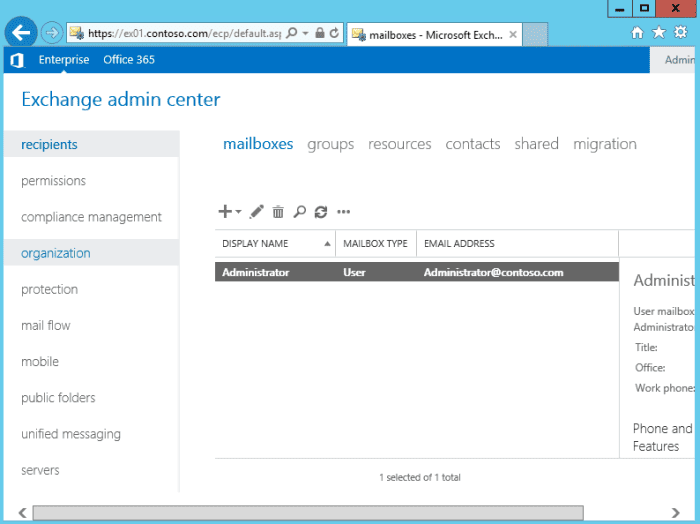This screenshot has width=700, height=524.
Task: Expand the address bar search dropdown arrow
Action: (x=304, y=33)
